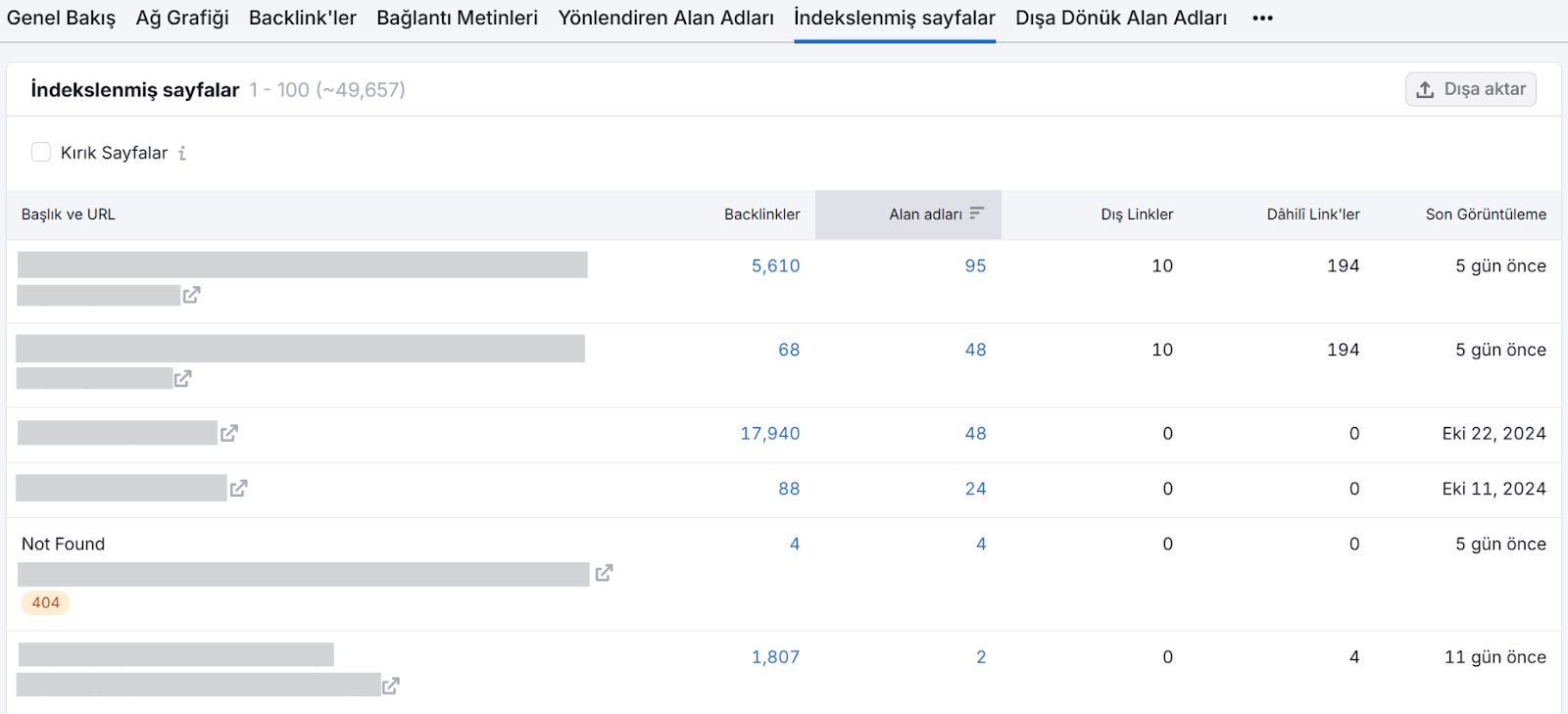Open external link icon in 88 backlinks row
The image size is (1568, 714).
(x=238, y=488)
